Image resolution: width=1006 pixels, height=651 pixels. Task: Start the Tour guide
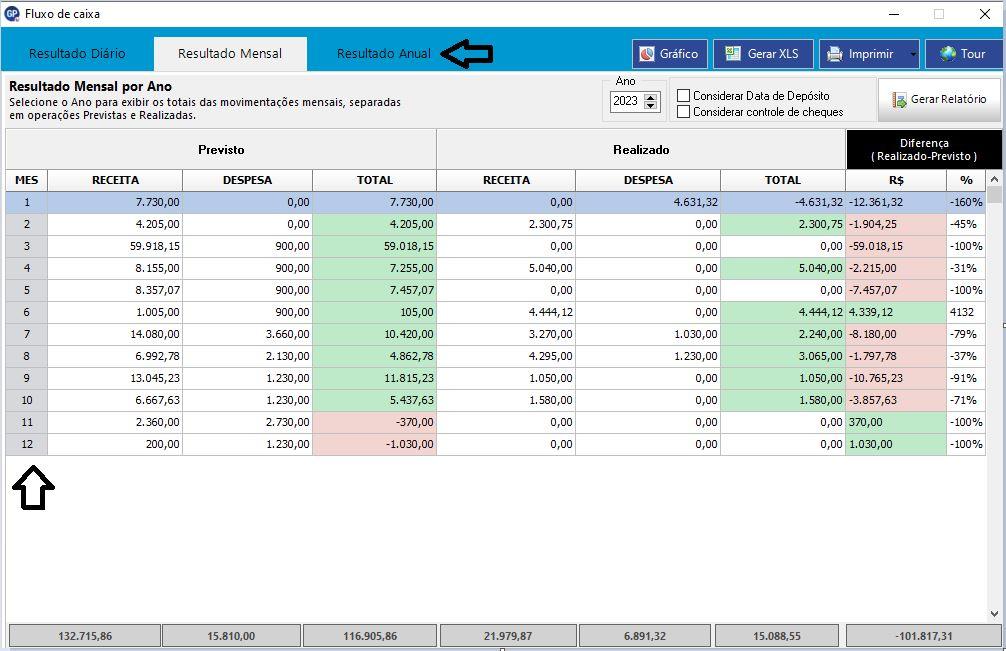pyautogui.click(x=964, y=54)
